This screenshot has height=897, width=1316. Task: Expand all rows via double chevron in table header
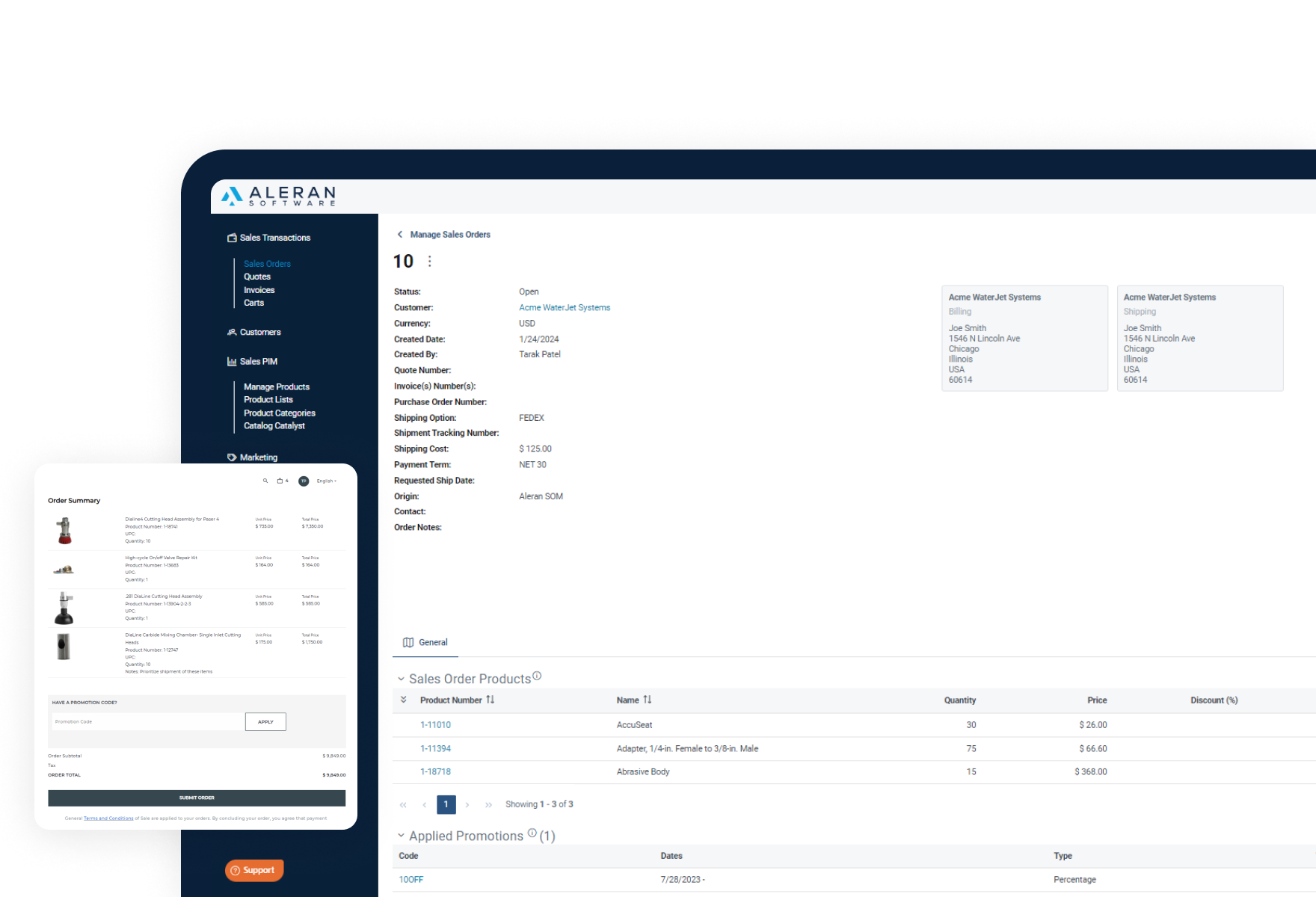click(x=404, y=700)
